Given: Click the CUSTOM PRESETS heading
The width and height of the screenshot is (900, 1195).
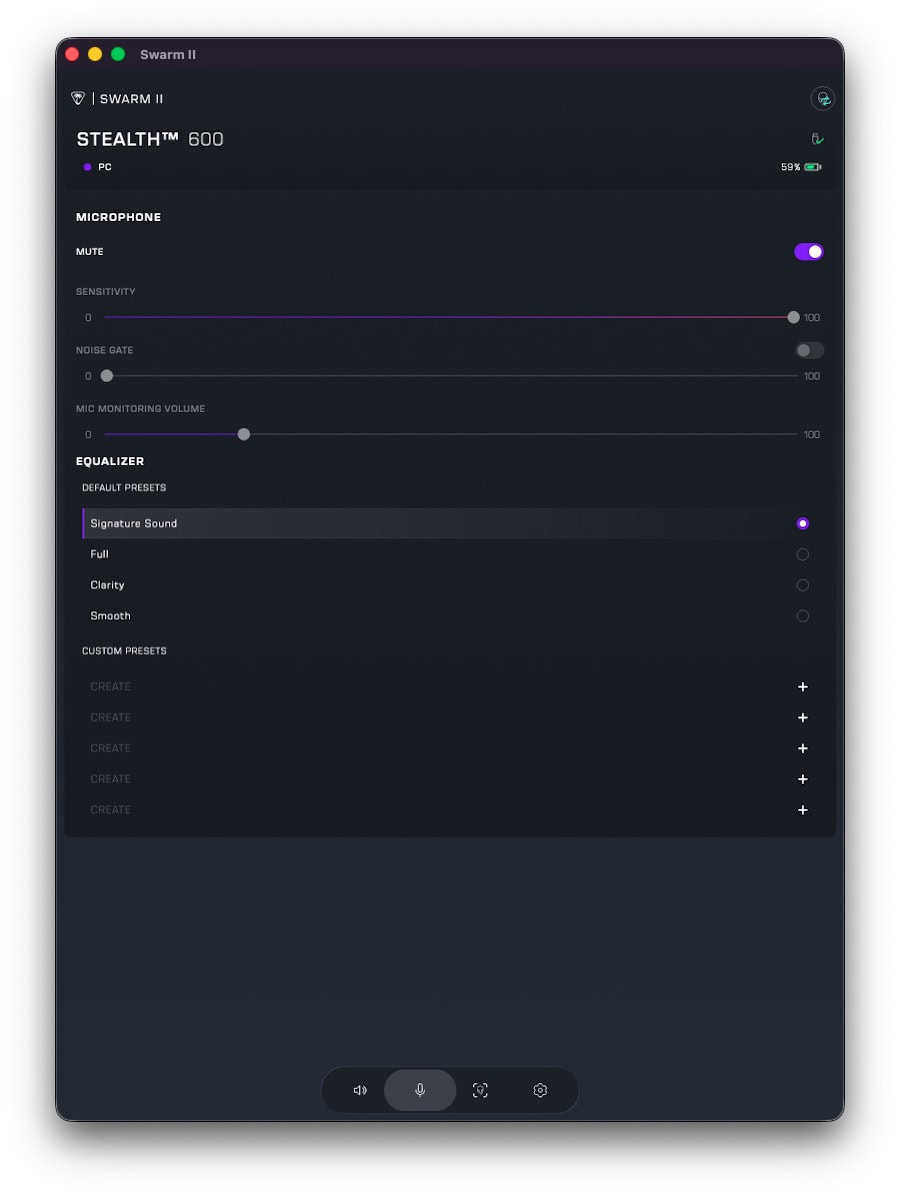Looking at the screenshot, I should pyautogui.click(x=124, y=651).
